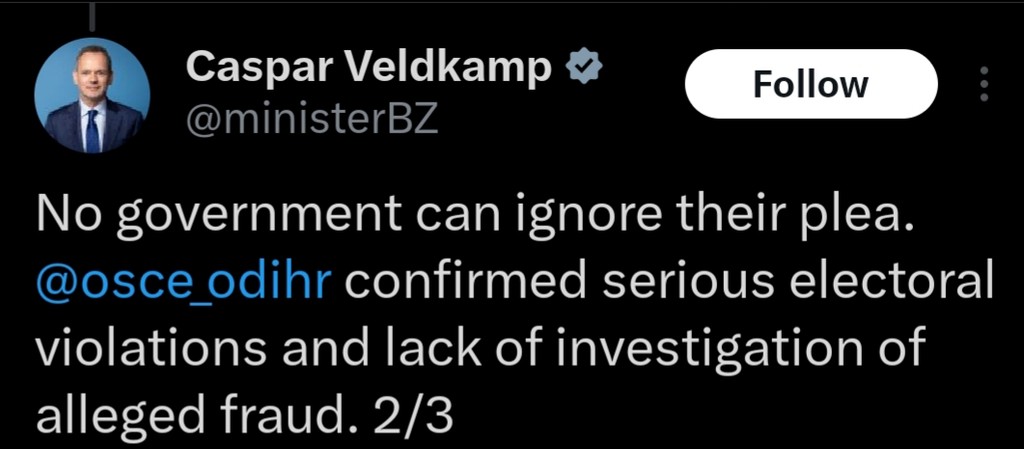
Task: Click the display name Caspar Veldkamp
Action: (x=369, y=68)
